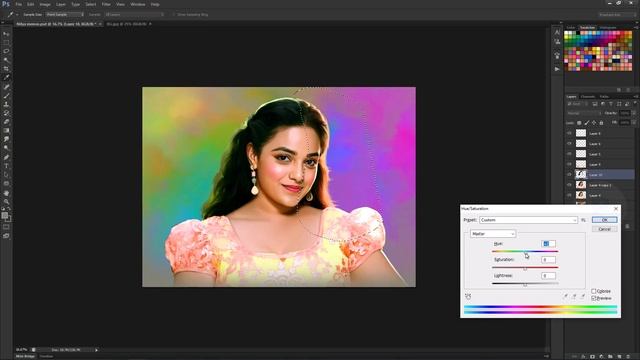Image resolution: width=640 pixels, height=360 pixels.
Task: Toggle Show Sampling Ring checkbox
Action: [x=173, y=15]
